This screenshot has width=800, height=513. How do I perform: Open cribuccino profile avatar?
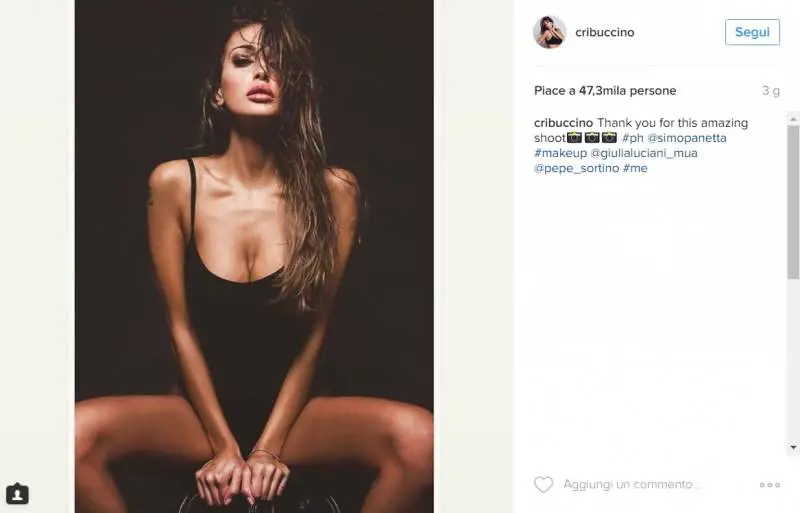click(x=549, y=32)
